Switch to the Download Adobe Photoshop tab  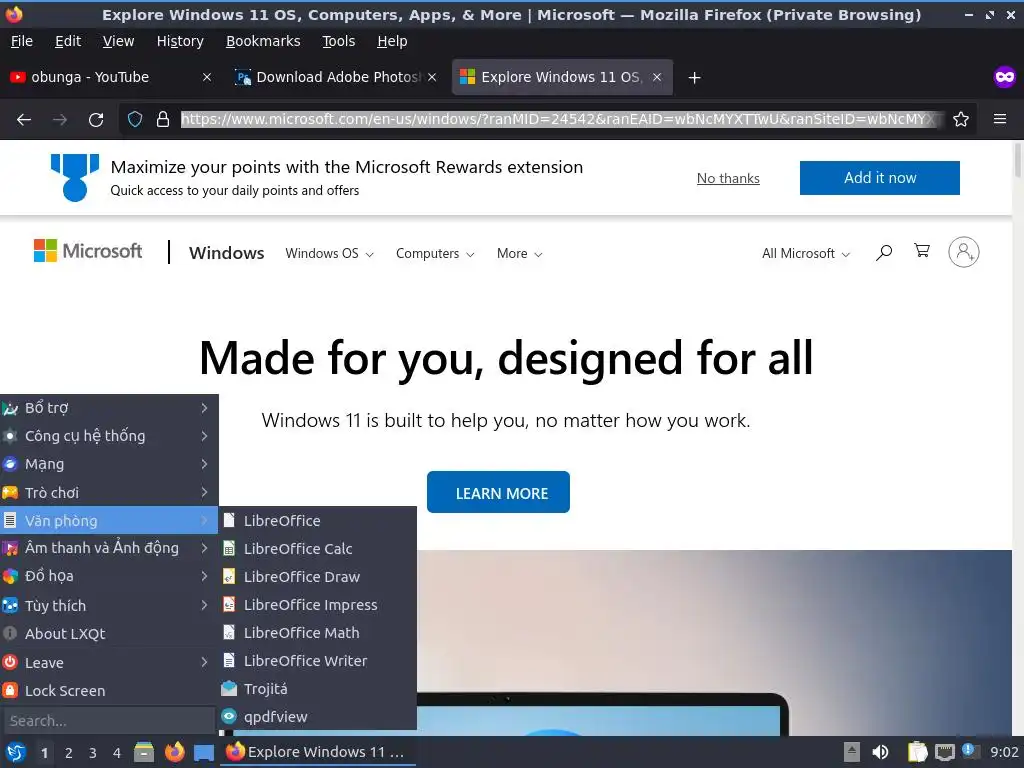click(333, 77)
